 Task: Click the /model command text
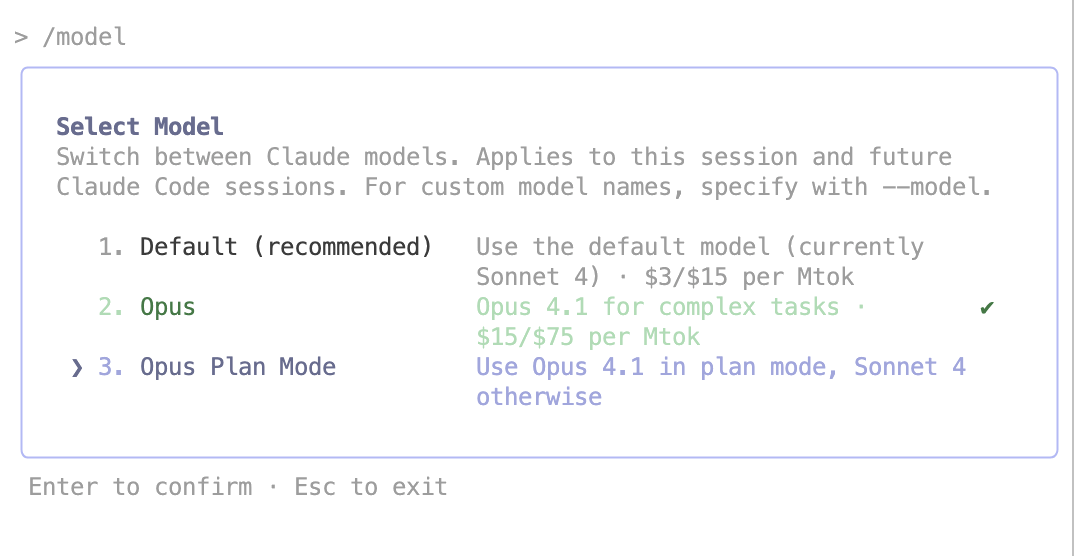coord(84,38)
